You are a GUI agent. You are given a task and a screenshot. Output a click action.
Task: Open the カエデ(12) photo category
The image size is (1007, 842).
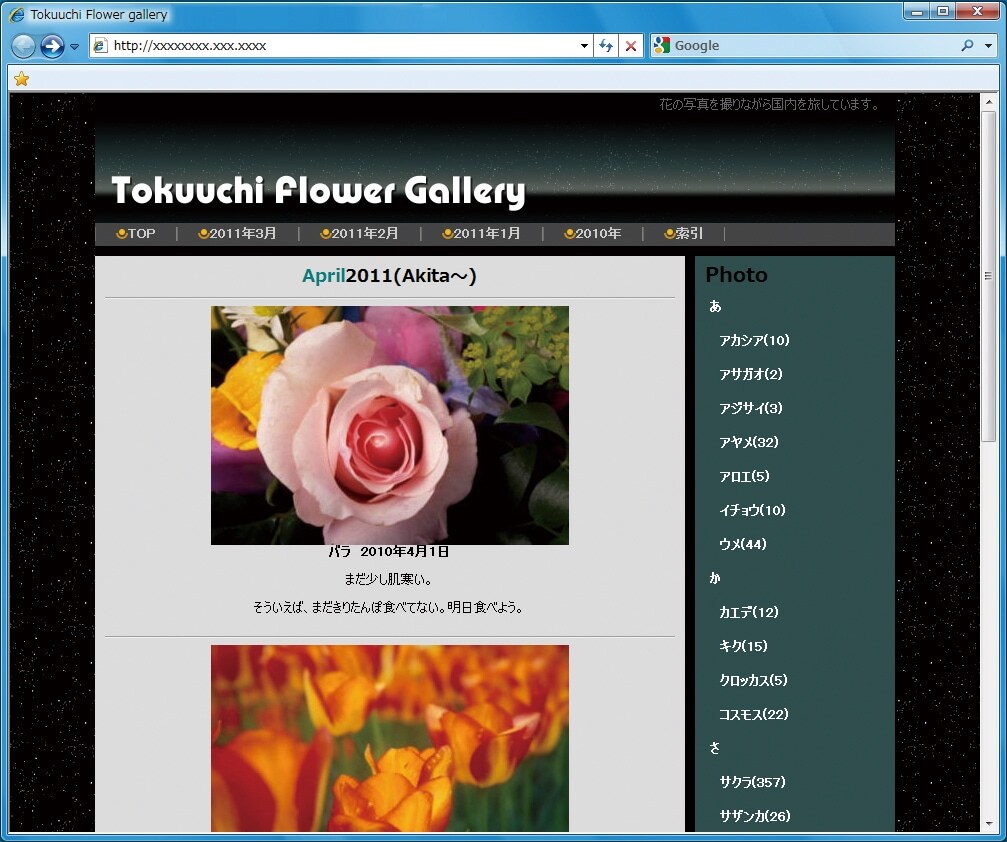coord(749,613)
